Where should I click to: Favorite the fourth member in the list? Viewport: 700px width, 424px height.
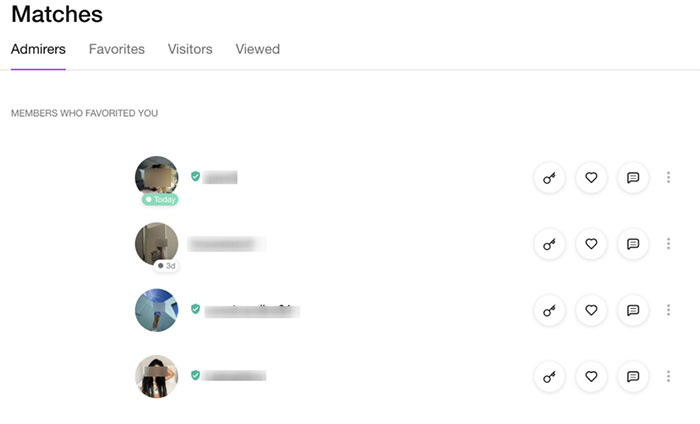(x=591, y=377)
